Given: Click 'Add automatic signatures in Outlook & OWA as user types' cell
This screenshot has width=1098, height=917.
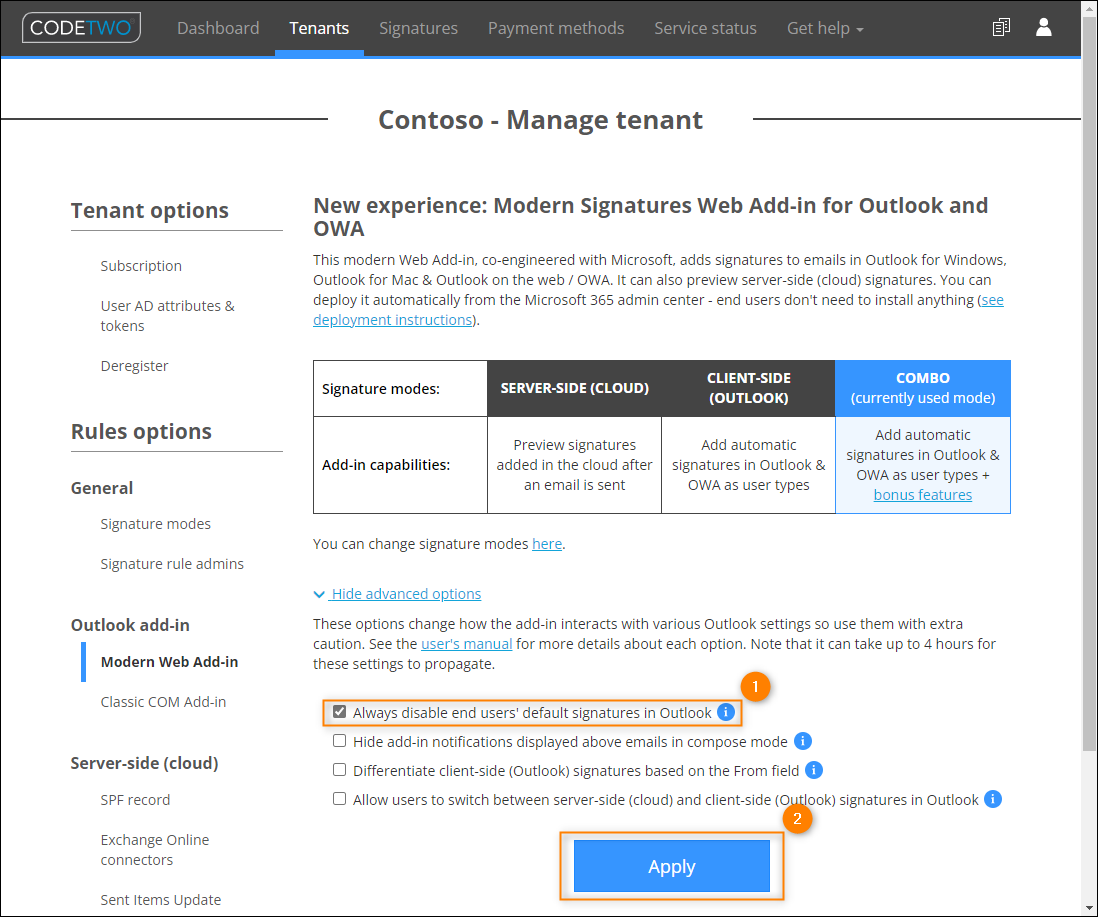Looking at the screenshot, I should click(749, 465).
